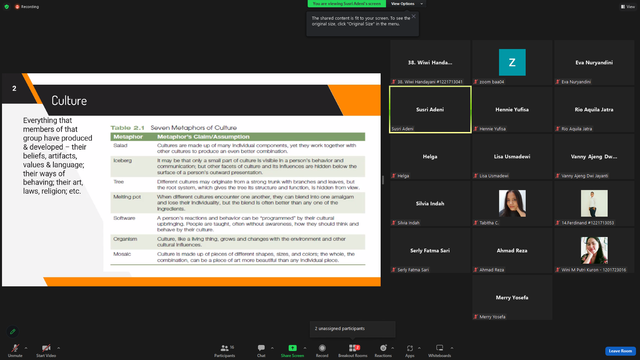640x360 pixels.
Task: Open the Participants panel
Action: point(225,350)
